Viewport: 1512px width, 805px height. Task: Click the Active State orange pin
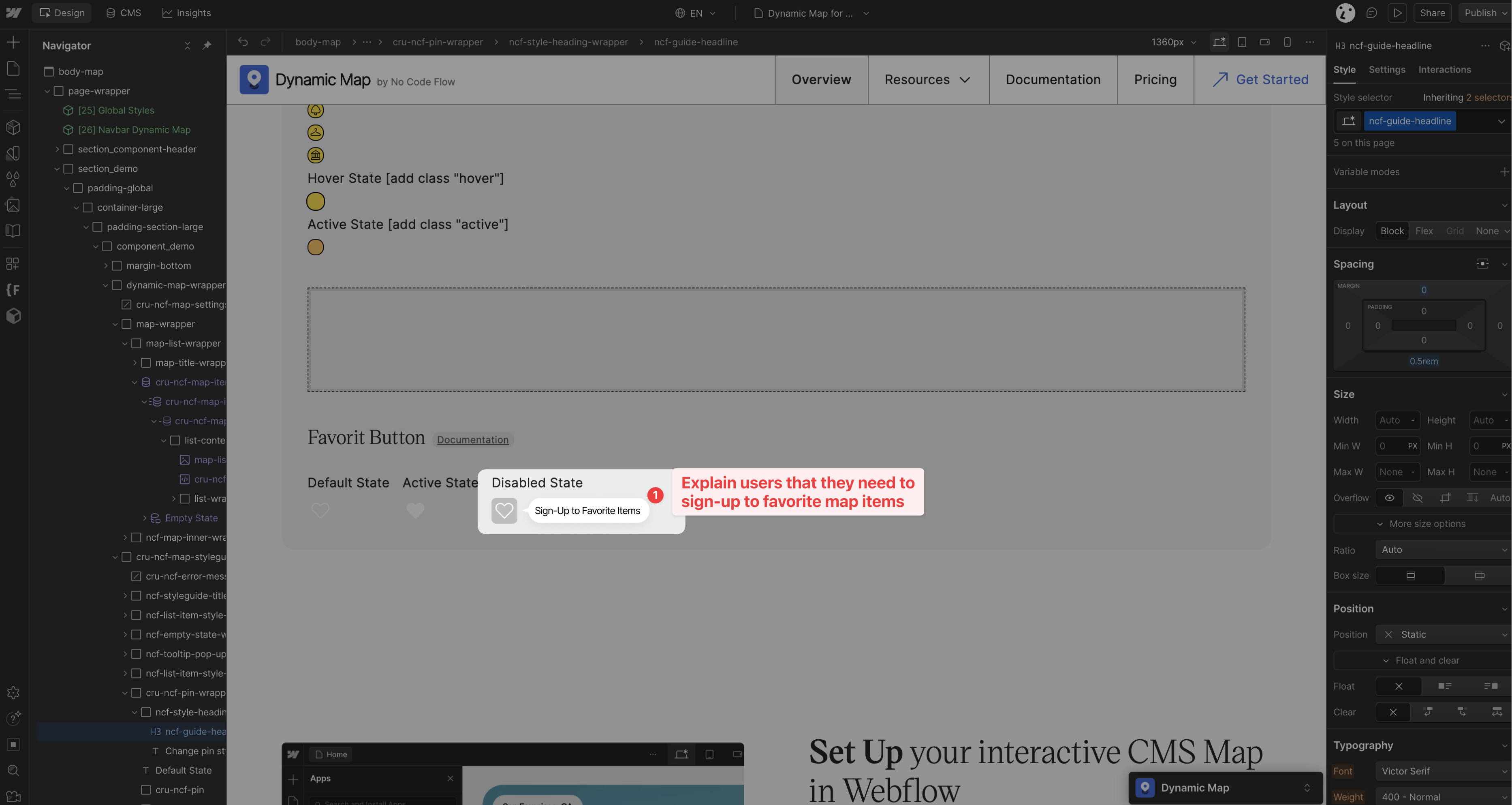[x=316, y=247]
